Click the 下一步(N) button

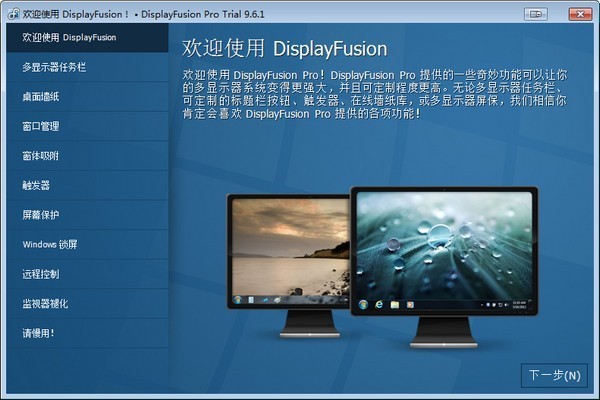554,376
